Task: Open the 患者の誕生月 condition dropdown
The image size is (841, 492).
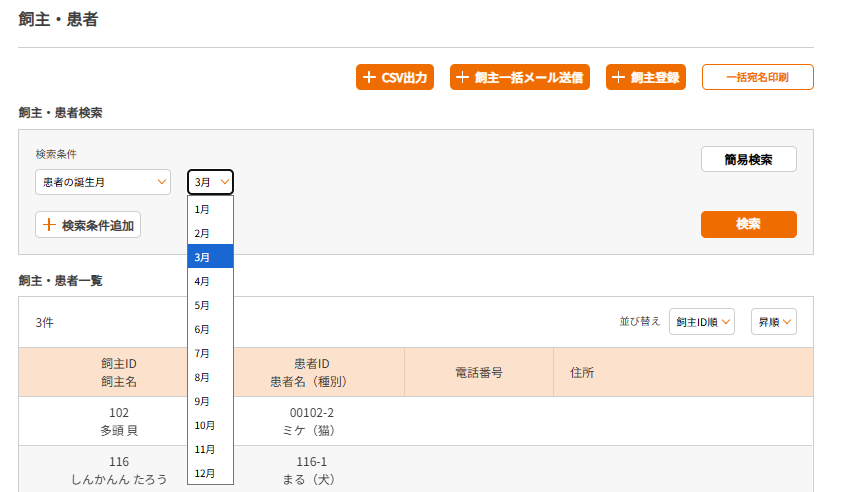Action: pyautogui.click(x=103, y=182)
